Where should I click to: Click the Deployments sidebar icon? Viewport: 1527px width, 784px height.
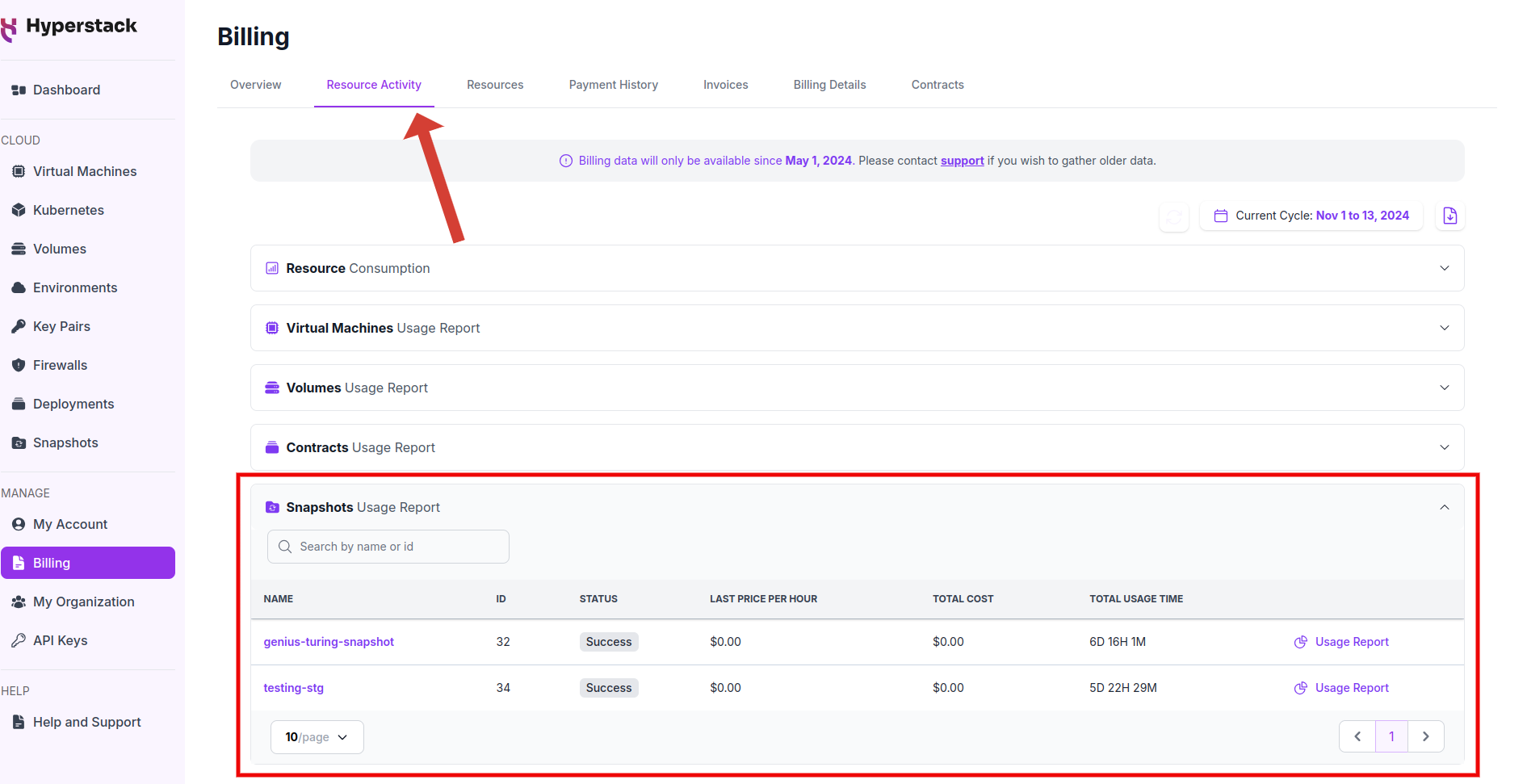19,404
